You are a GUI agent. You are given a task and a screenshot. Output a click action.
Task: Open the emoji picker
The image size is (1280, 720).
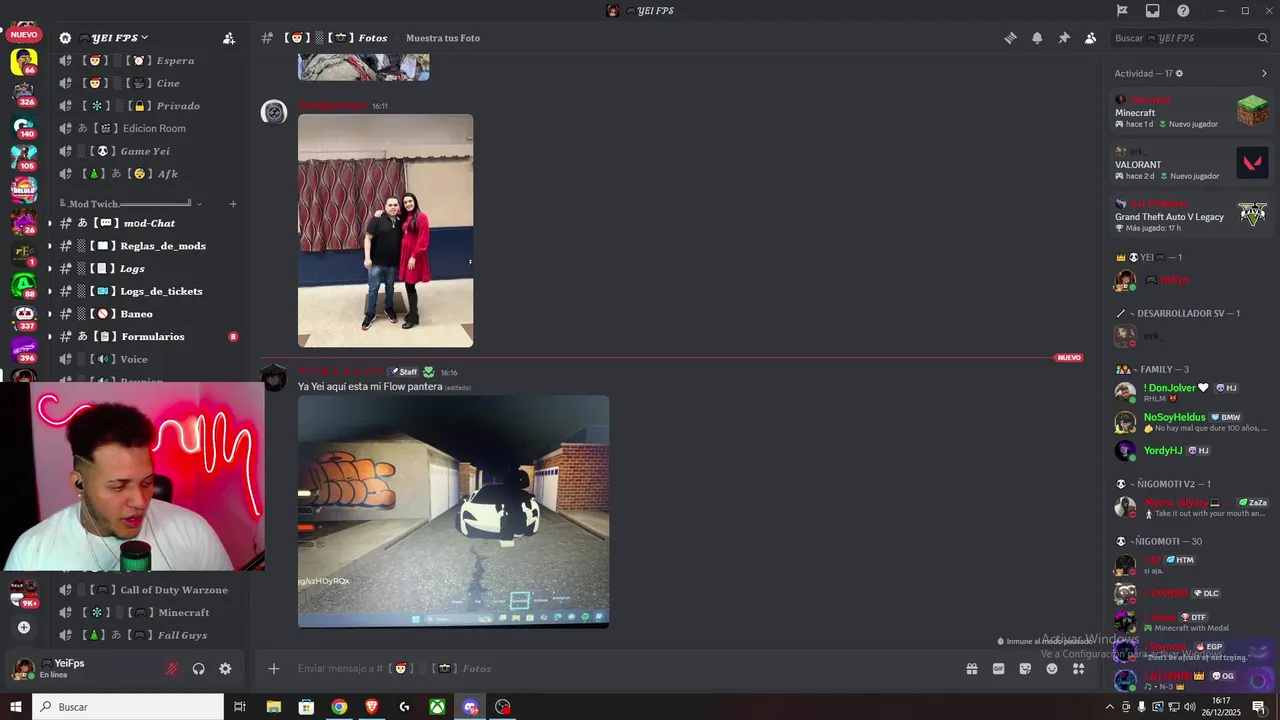pyautogui.click(x=1052, y=669)
